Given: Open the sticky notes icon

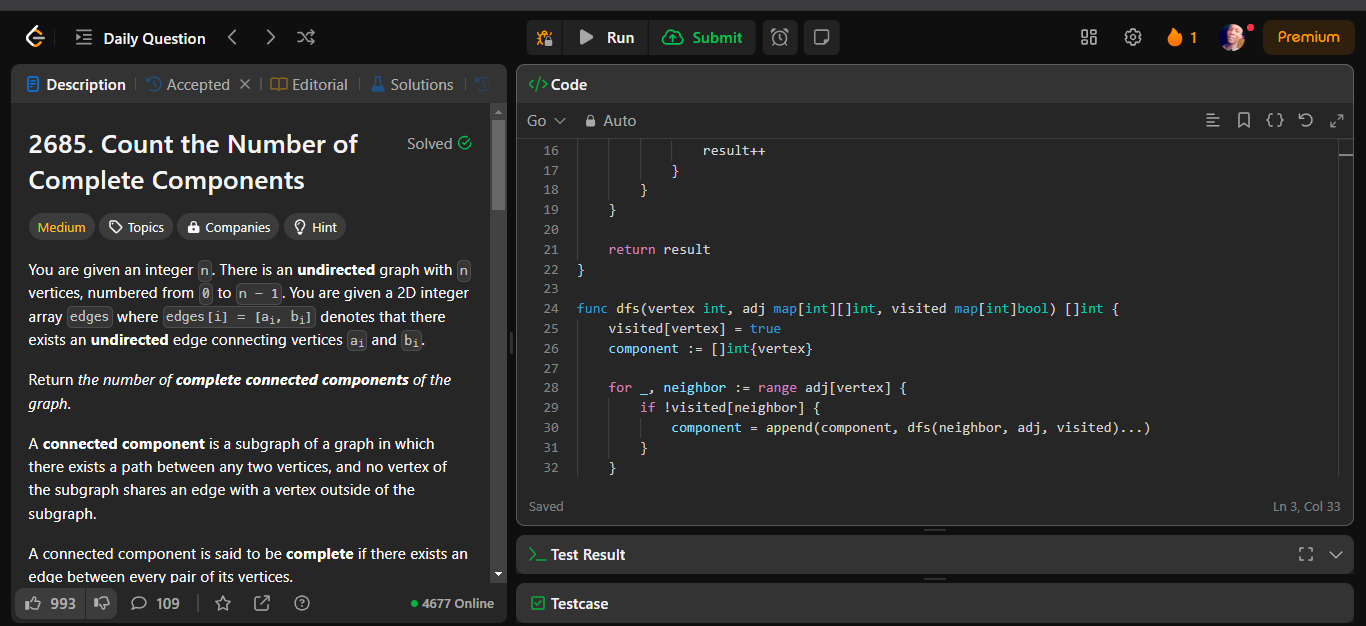Looking at the screenshot, I should 821,38.
